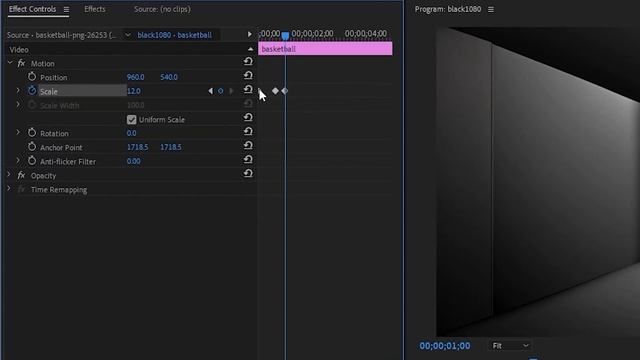Expand the Scale parameter row
Viewport: 640px width, 360px height.
pos(18,90)
